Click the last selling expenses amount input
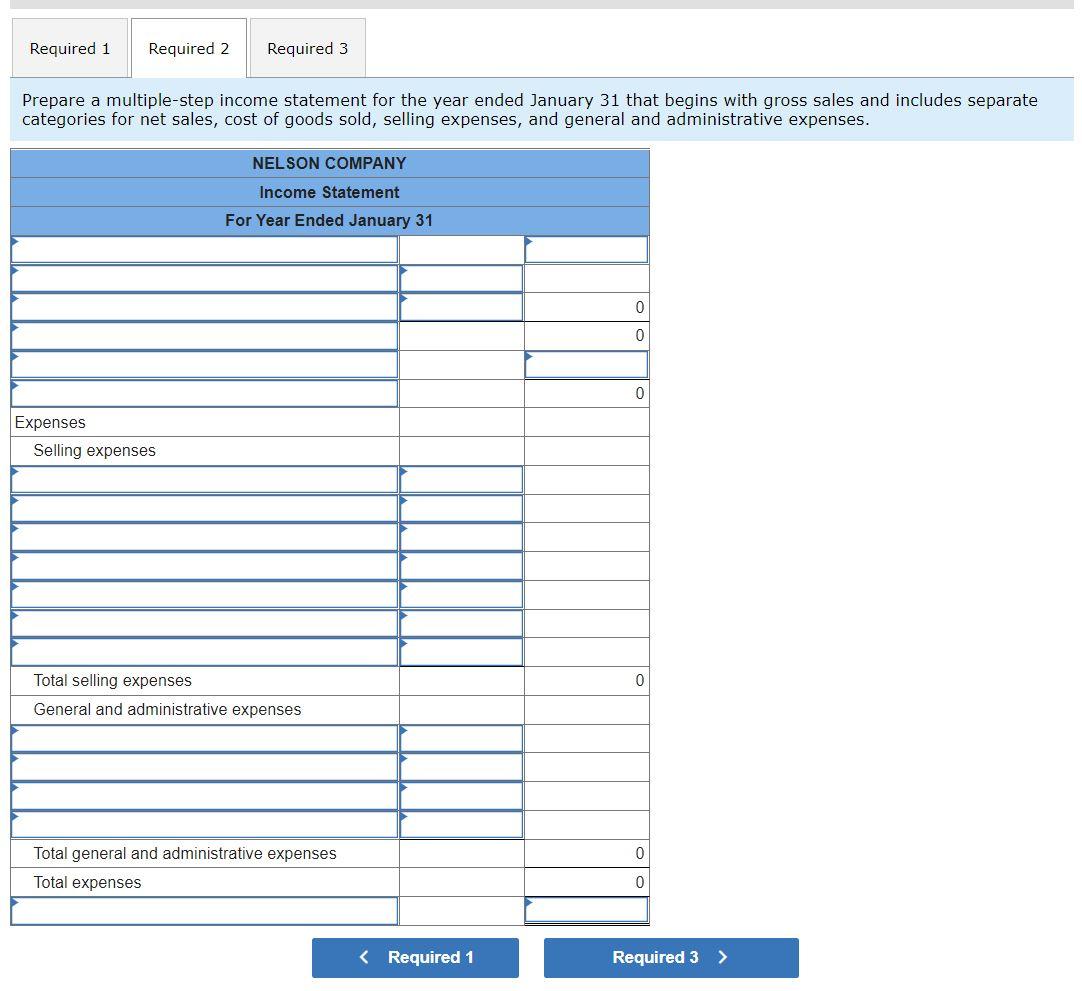 coord(460,651)
